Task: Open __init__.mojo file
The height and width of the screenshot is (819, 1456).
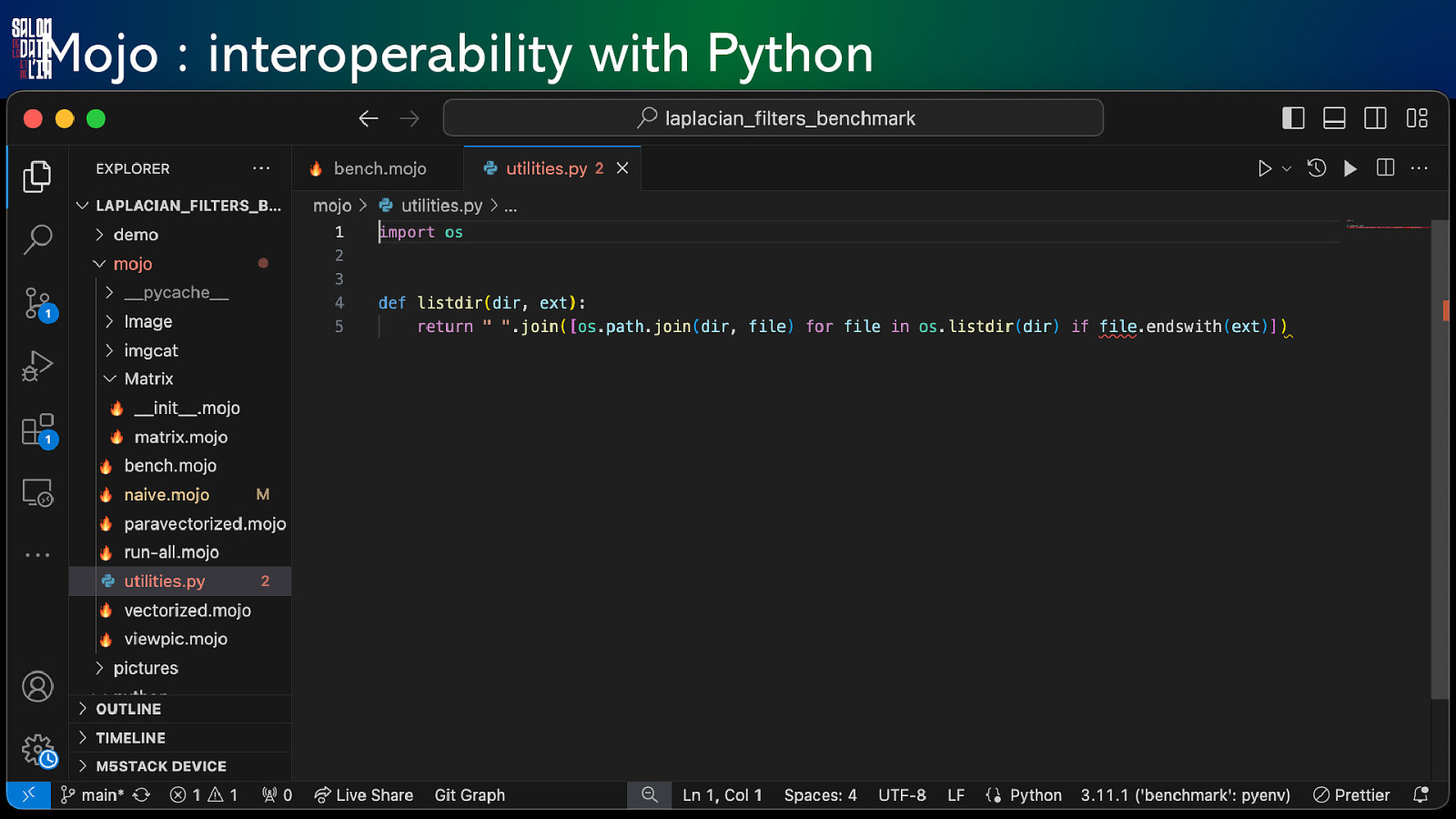Action: pyautogui.click(x=180, y=408)
